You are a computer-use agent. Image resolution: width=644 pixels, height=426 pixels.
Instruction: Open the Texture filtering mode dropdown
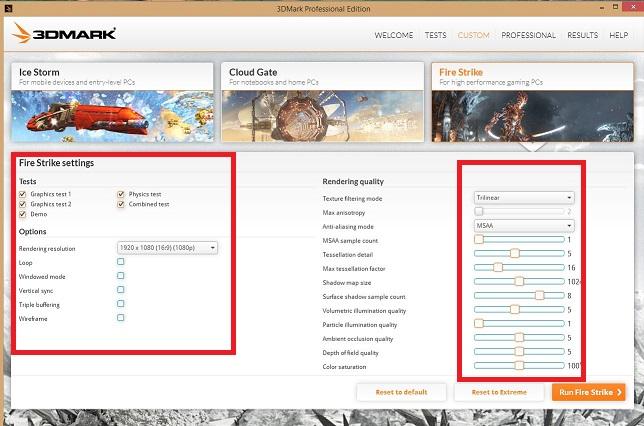[524, 198]
